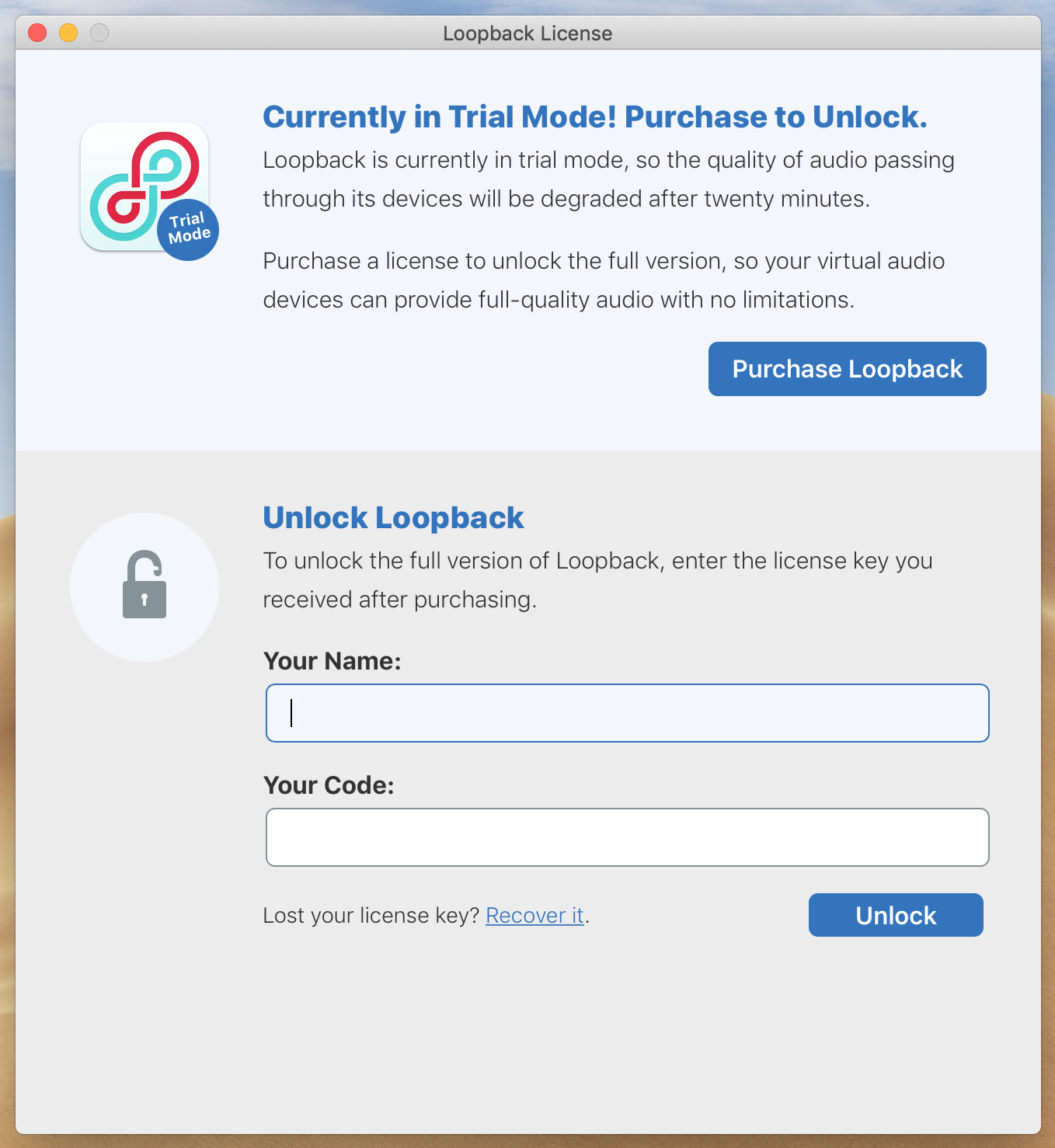Viewport: 1055px width, 1148px height.
Task: Focus the Your Name text field
Action: tap(628, 713)
